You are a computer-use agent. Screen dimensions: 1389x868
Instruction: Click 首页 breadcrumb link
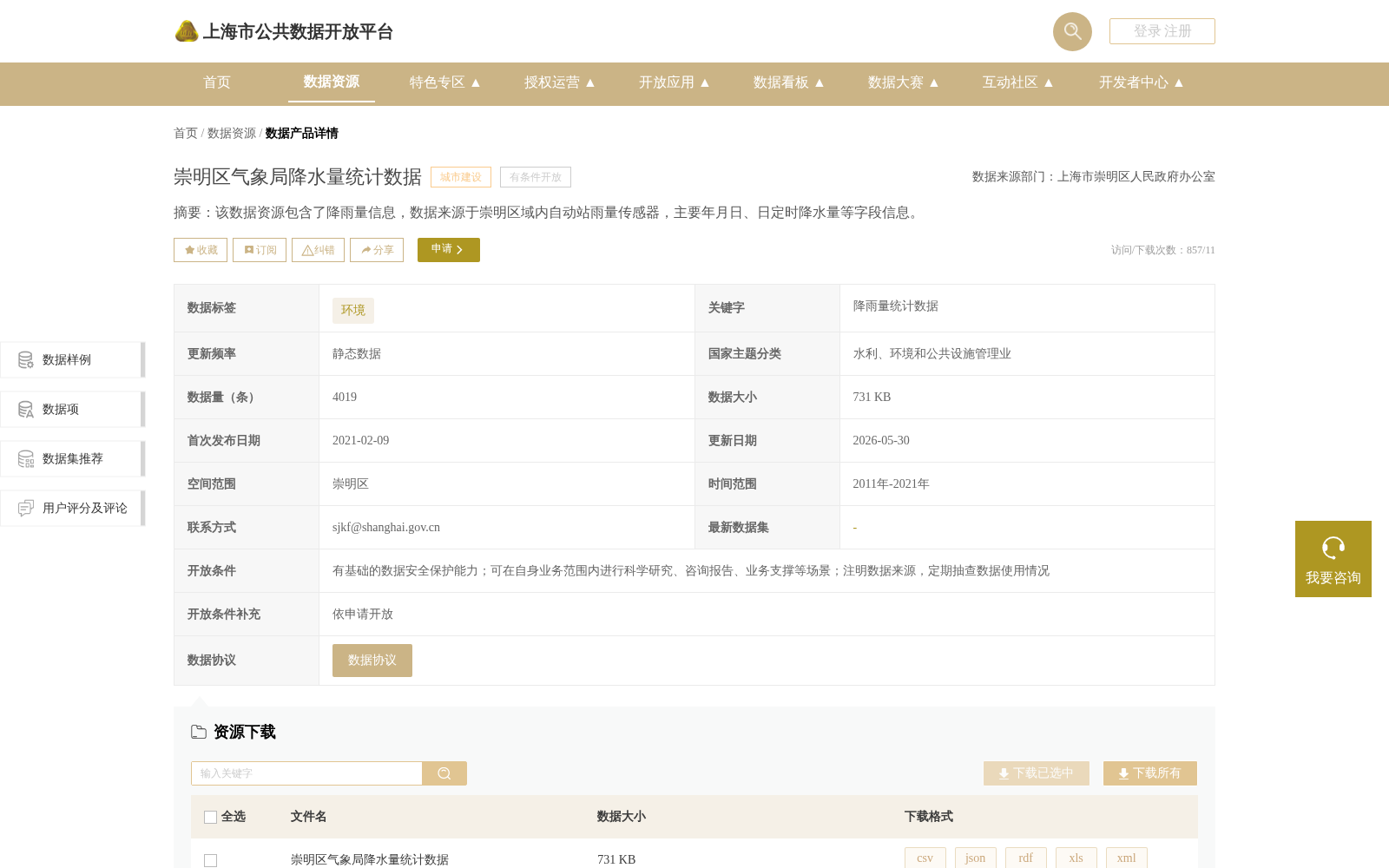coord(186,133)
